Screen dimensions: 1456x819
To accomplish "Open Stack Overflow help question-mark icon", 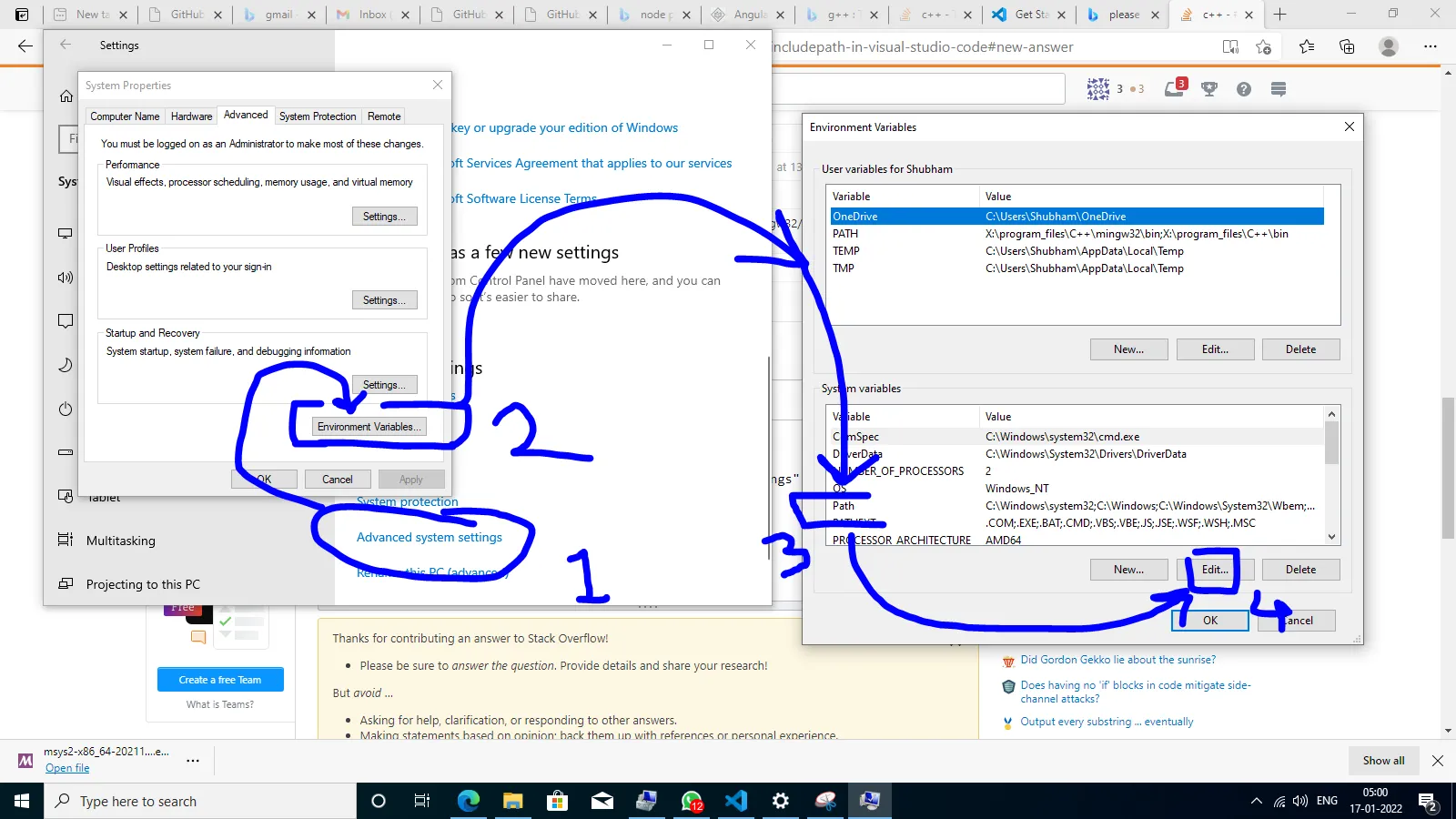I will [1244, 88].
